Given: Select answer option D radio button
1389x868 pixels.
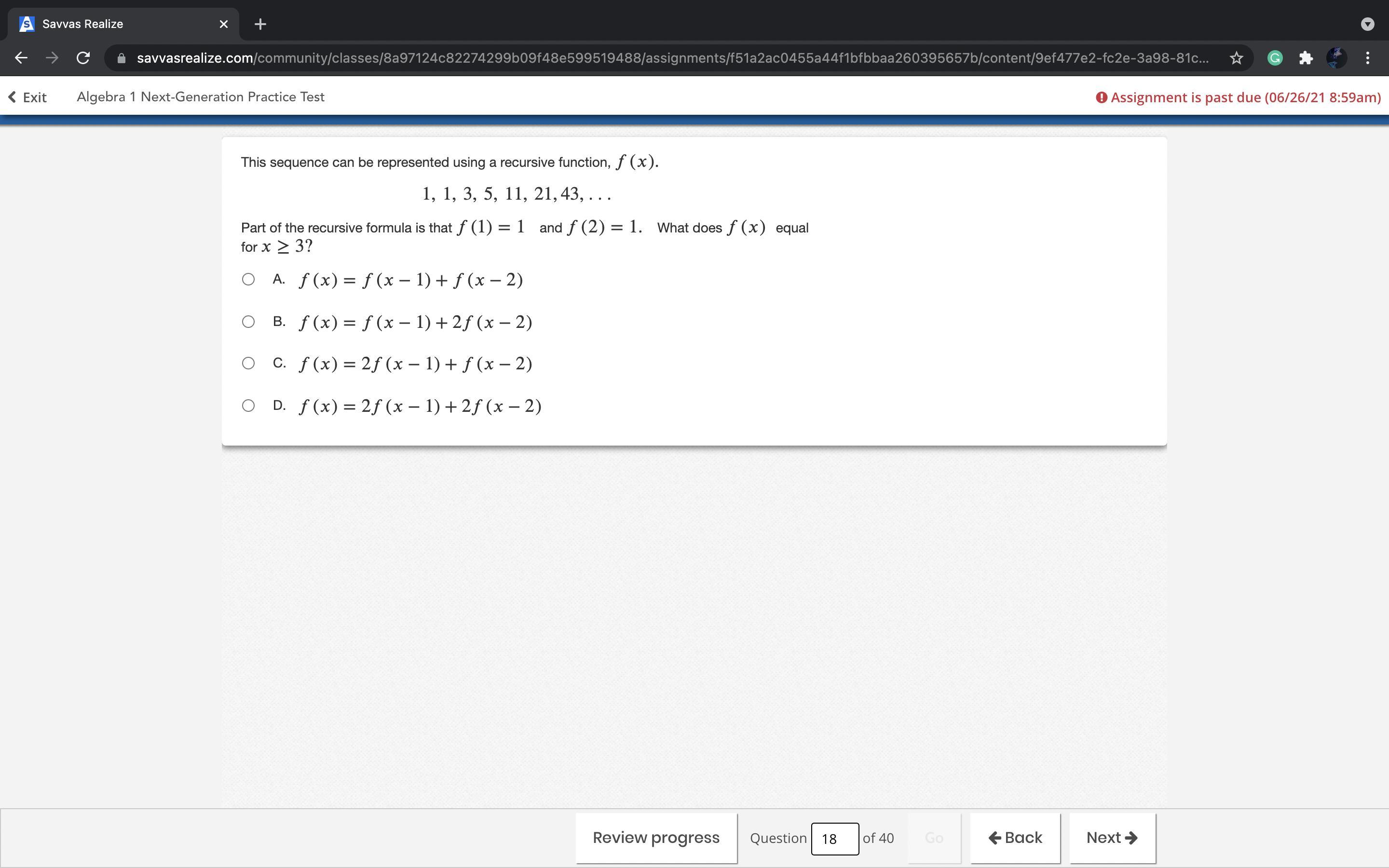Looking at the screenshot, I should pyautogui.click(x=248, y=406).
